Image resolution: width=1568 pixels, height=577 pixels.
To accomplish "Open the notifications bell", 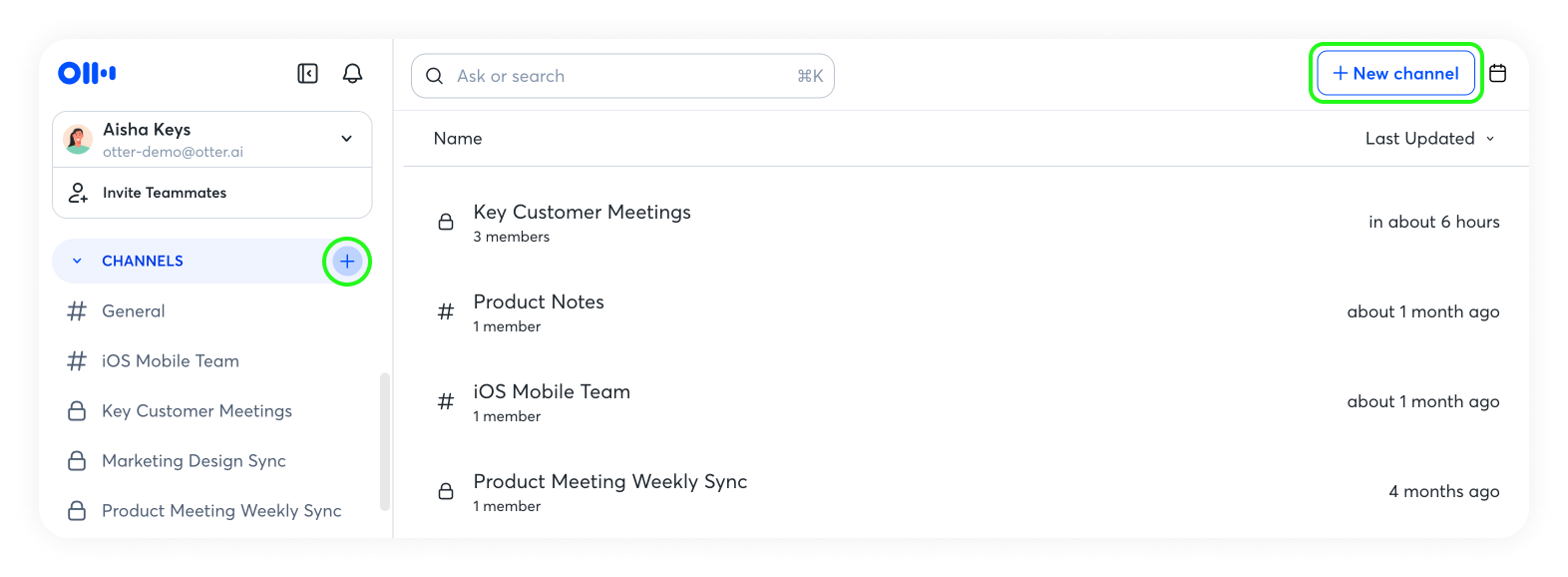I will (x=352, y=74).
